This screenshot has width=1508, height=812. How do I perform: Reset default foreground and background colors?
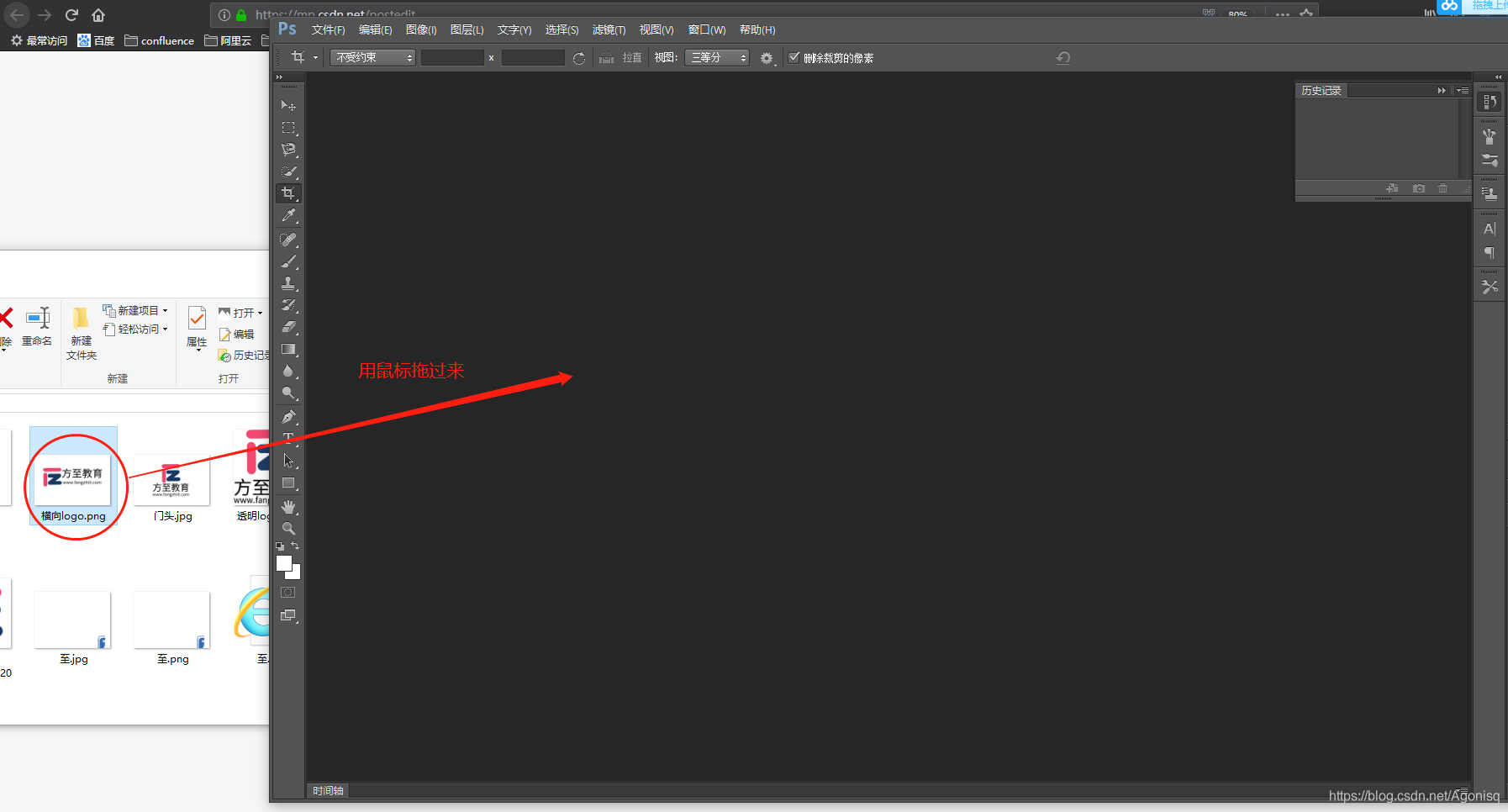click(x=280, y=546)
